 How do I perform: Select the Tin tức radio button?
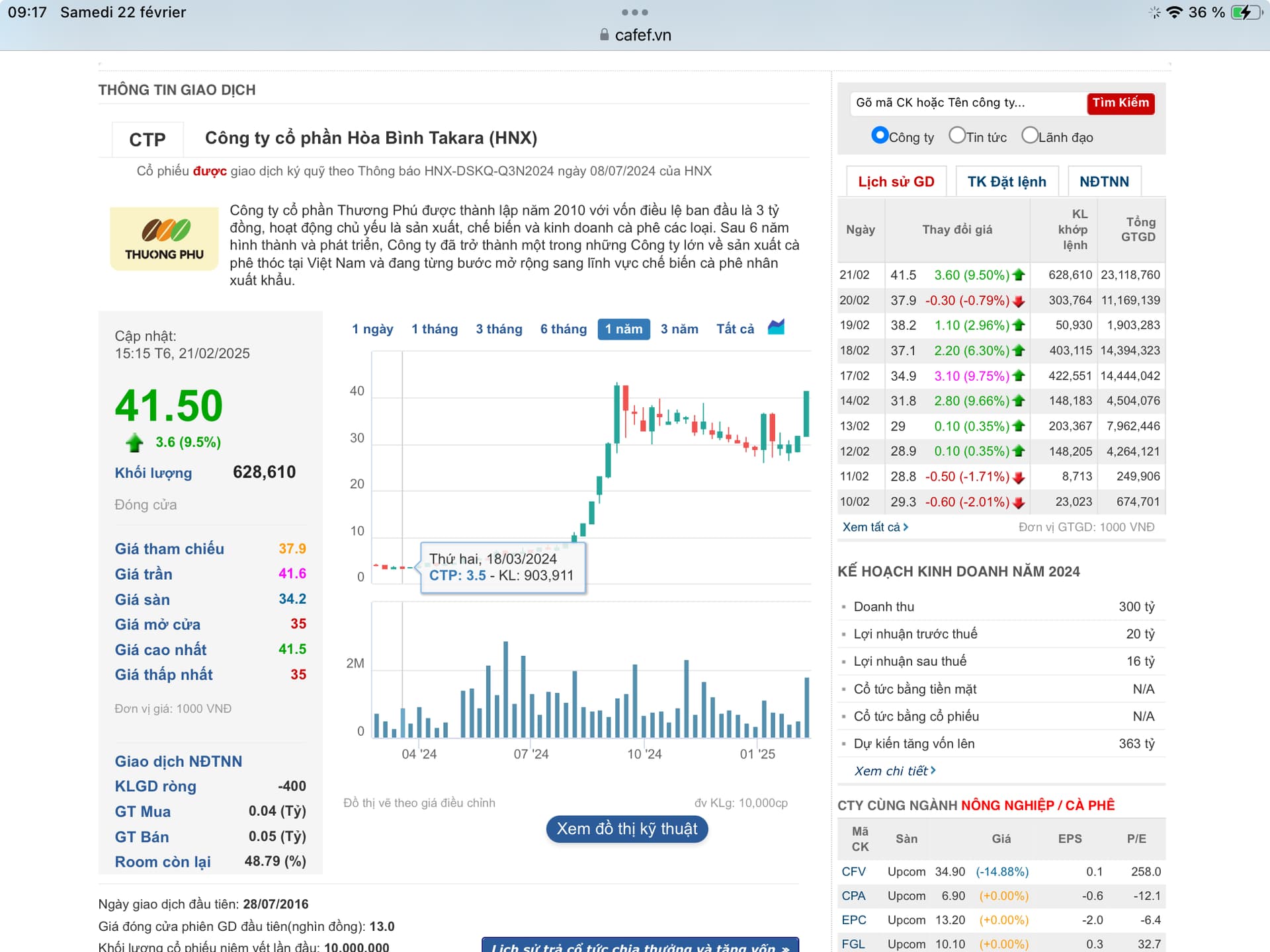956,136
